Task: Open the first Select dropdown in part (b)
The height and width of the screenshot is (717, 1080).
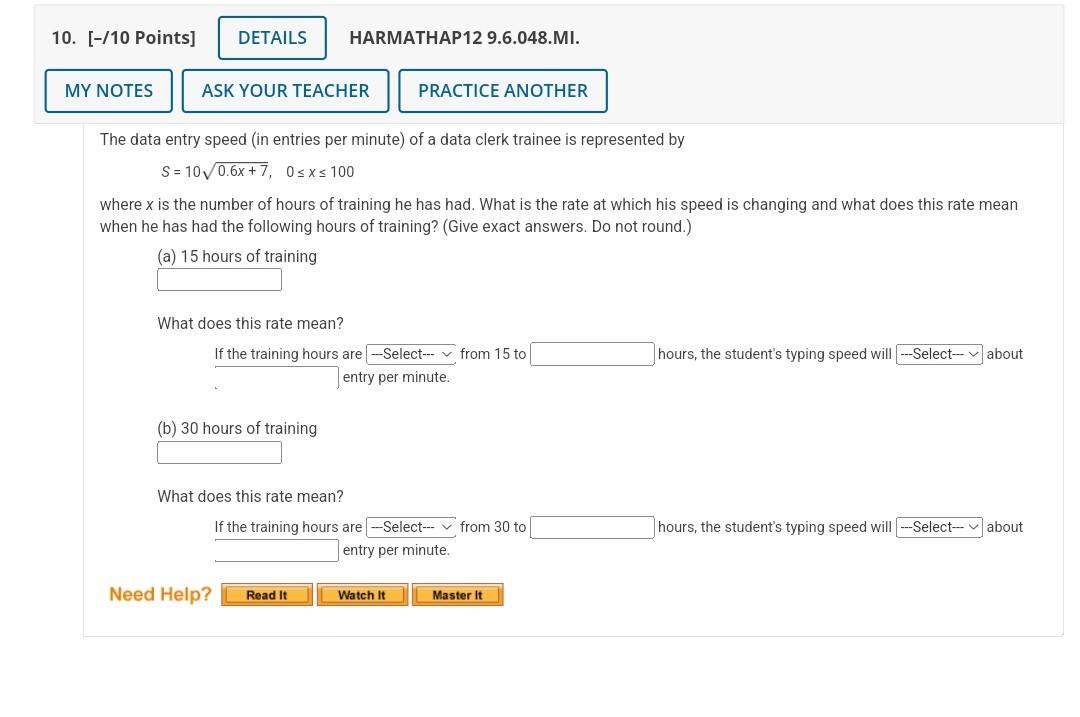Action: [410, 526]
